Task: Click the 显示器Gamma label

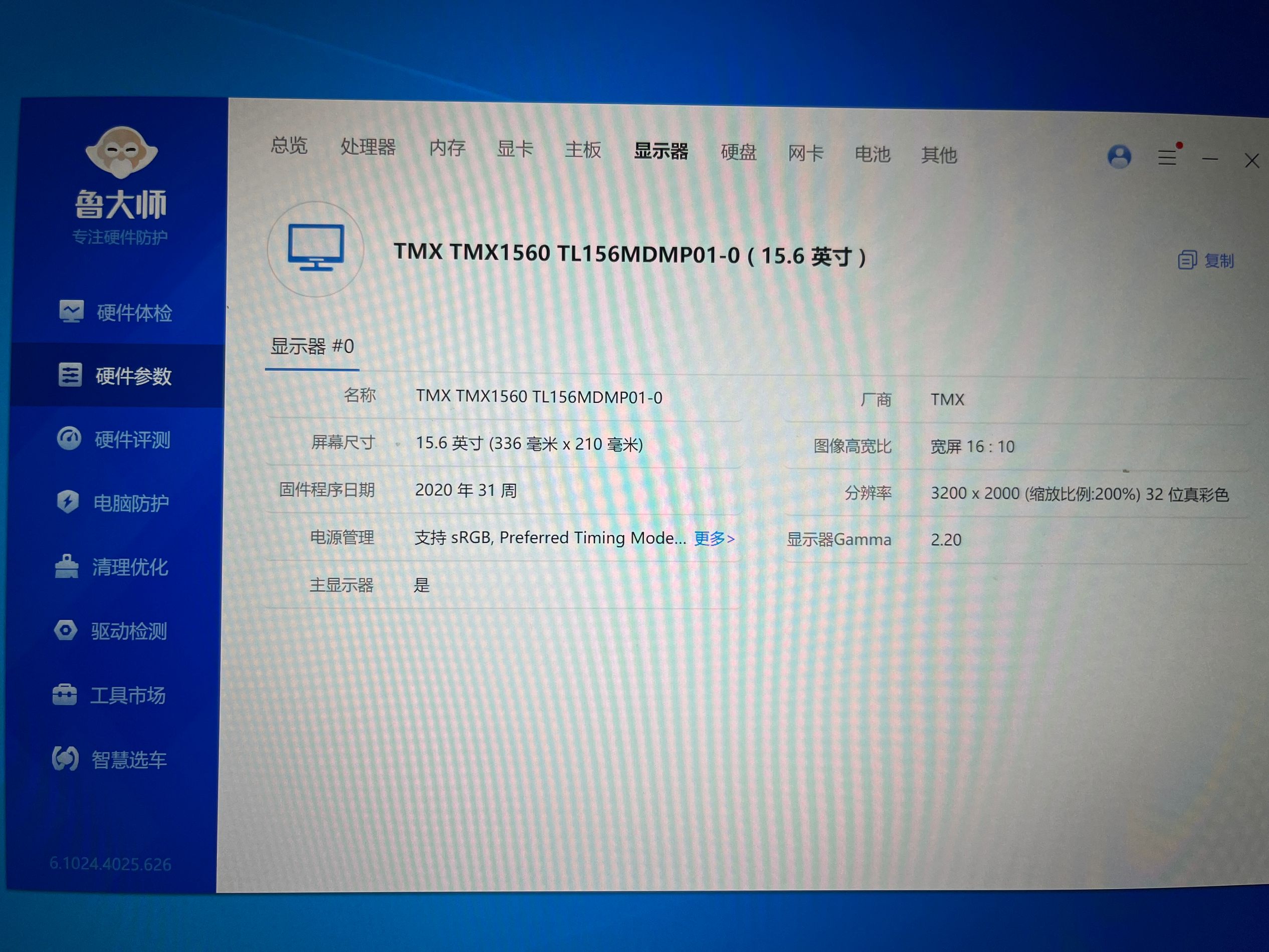Action: (839, 540)
